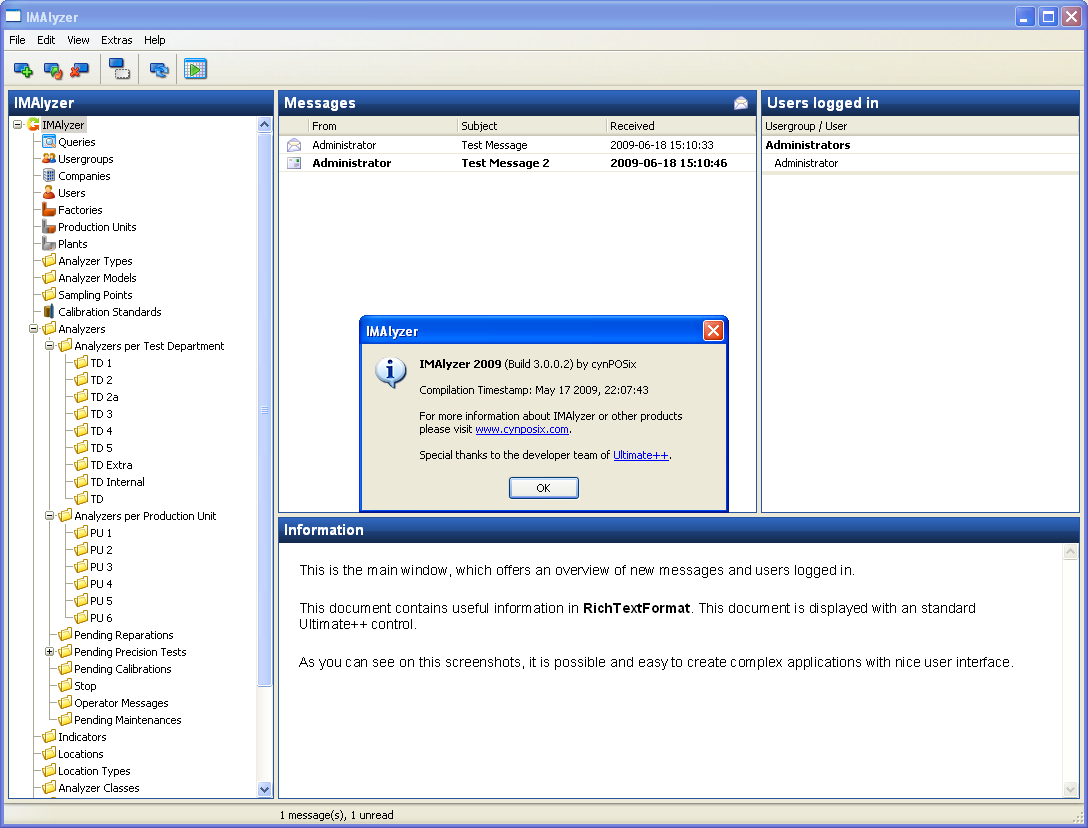Open the File menu
Image resolution: width=1088 pixels, height=828 pixels.
[x=17, y=40]
